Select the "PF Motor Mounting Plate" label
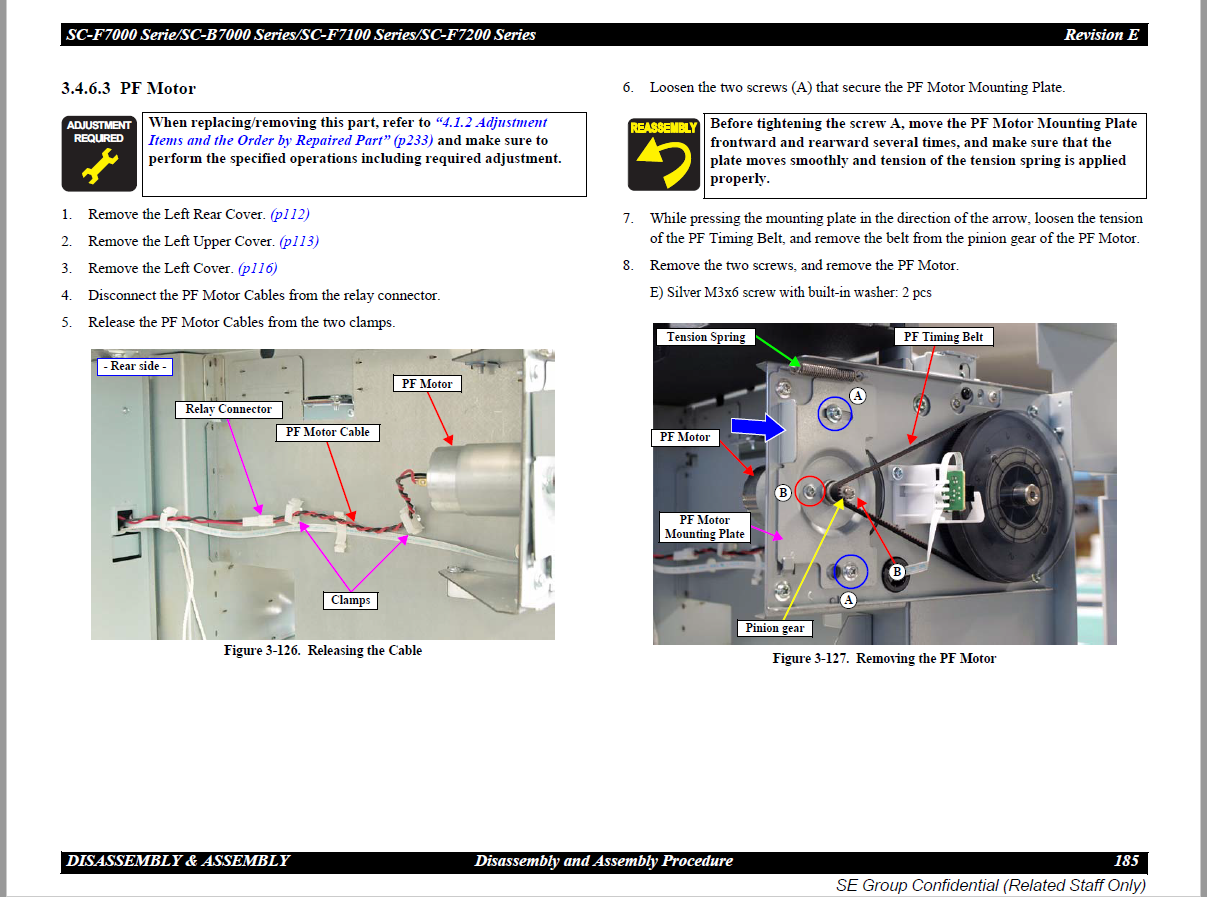Image resolution: width=1207 pixels, height=897 pixels. click(704, 527)
